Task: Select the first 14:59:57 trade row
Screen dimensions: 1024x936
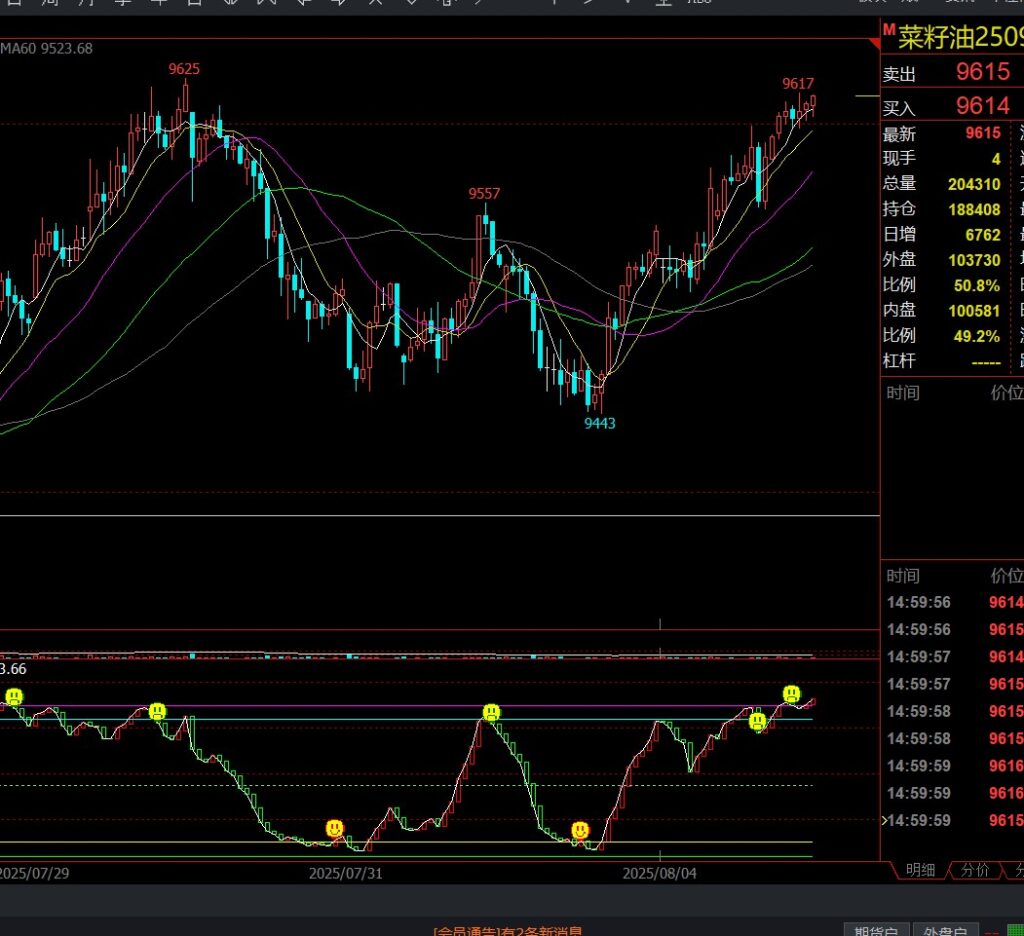Action: point(953,656)
